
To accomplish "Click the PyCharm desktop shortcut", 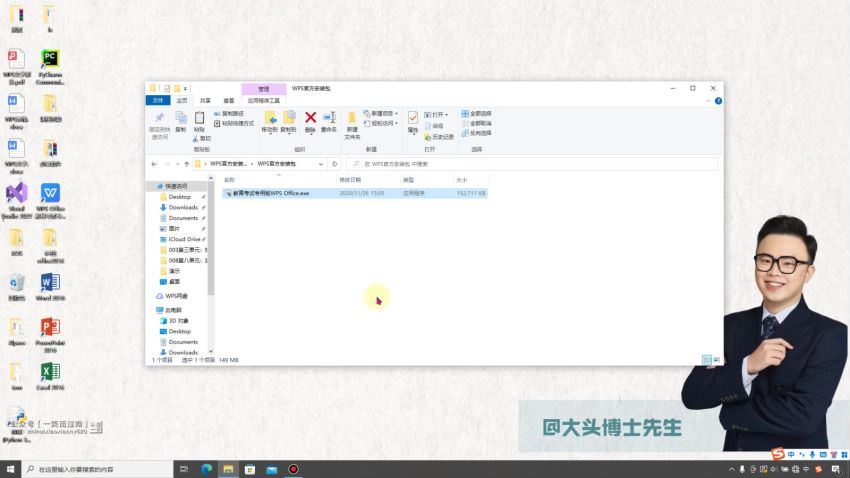I will point(50,67).
